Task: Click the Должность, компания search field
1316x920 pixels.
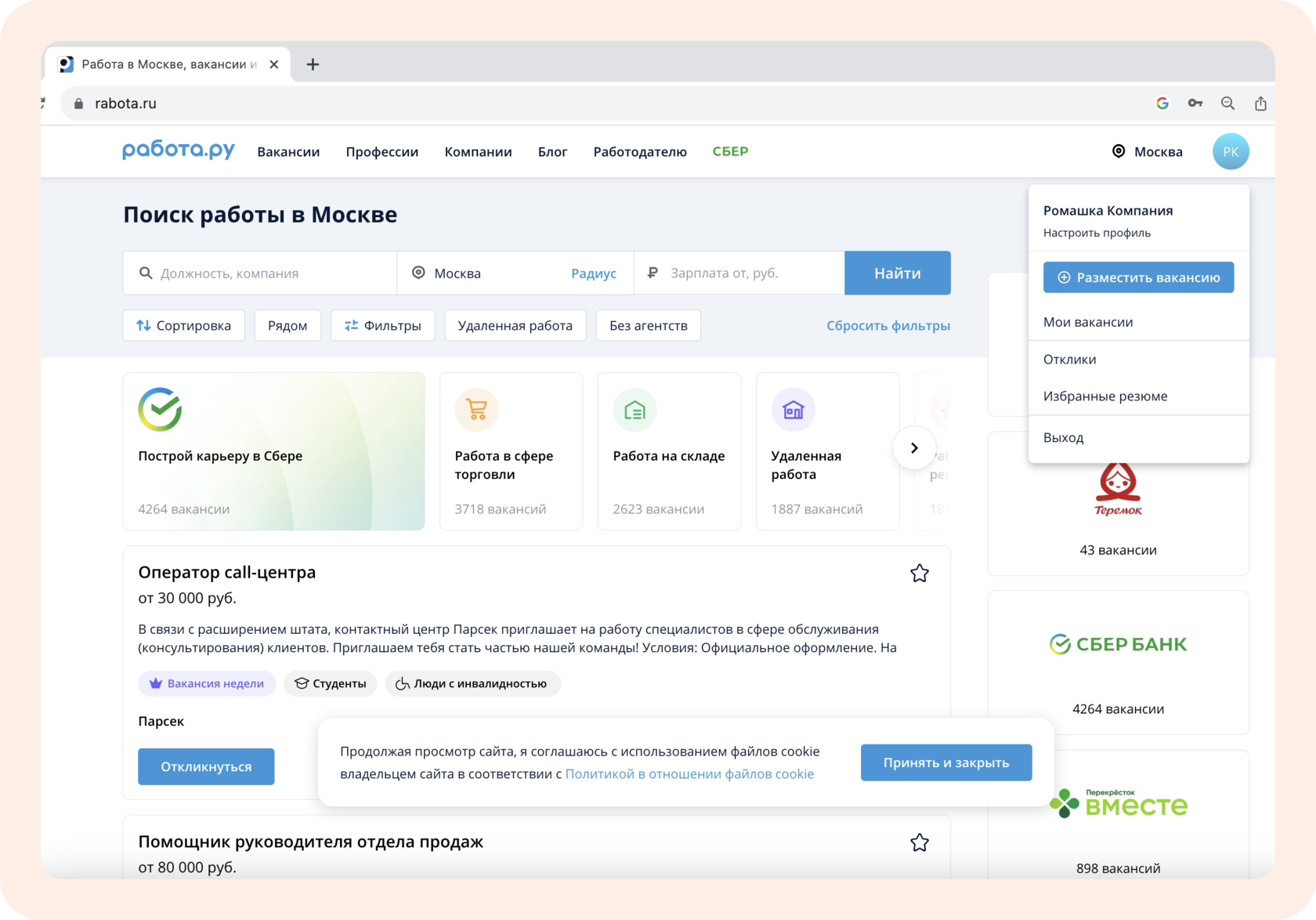Action: 260,273
